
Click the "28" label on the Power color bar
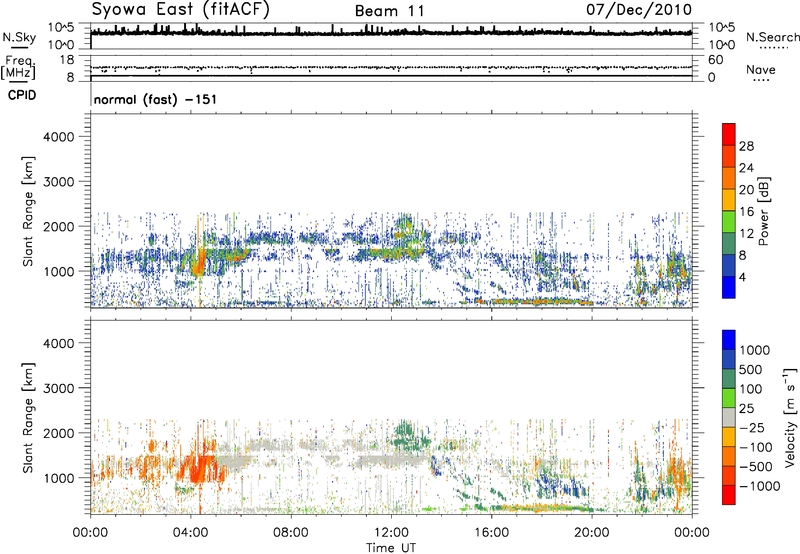click(746, 146)
